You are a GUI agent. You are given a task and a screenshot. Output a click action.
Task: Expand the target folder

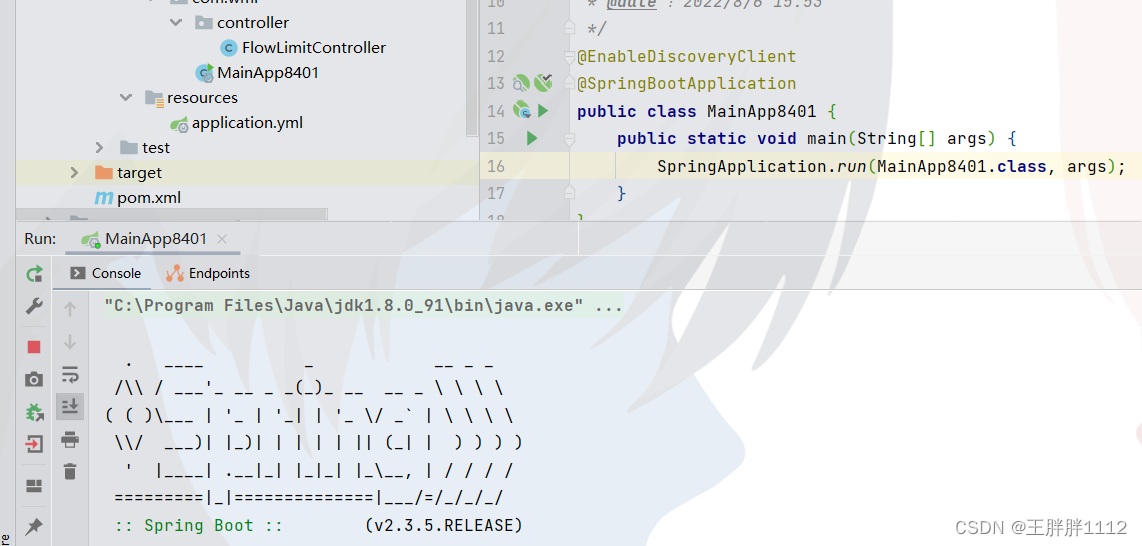click(74, 173)
